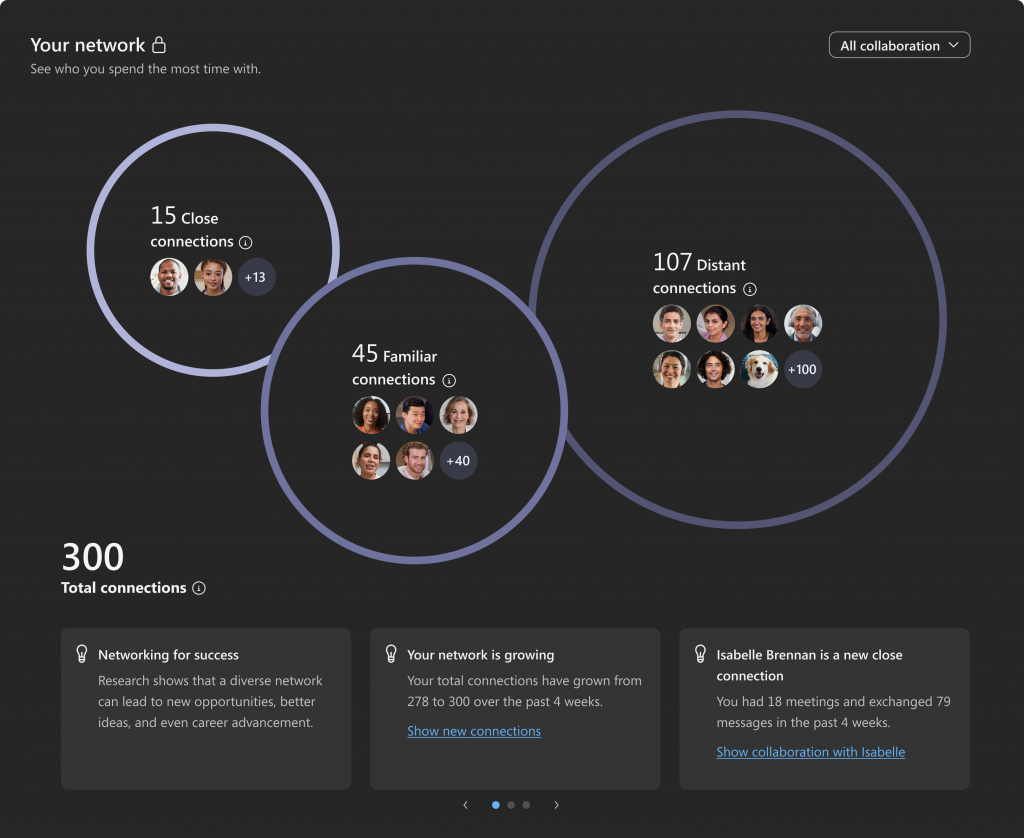Go back using the left carousel chevron
The image size is (1024, 838).
point(466,804)
